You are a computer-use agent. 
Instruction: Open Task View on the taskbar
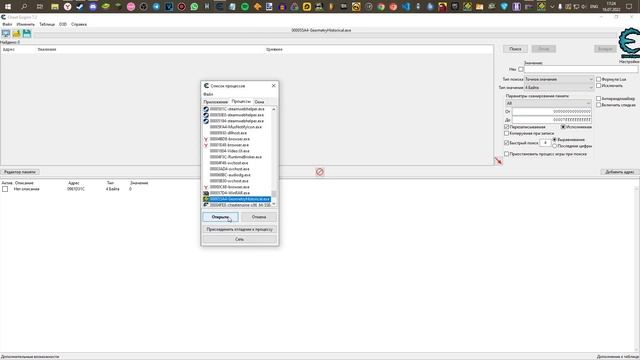click(40, 7)
